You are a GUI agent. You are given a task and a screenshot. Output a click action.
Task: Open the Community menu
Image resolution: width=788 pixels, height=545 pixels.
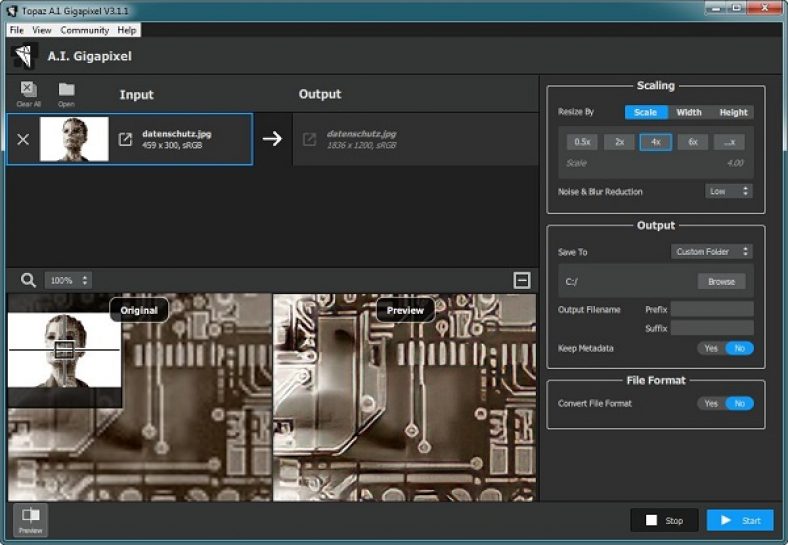[84, 30]
